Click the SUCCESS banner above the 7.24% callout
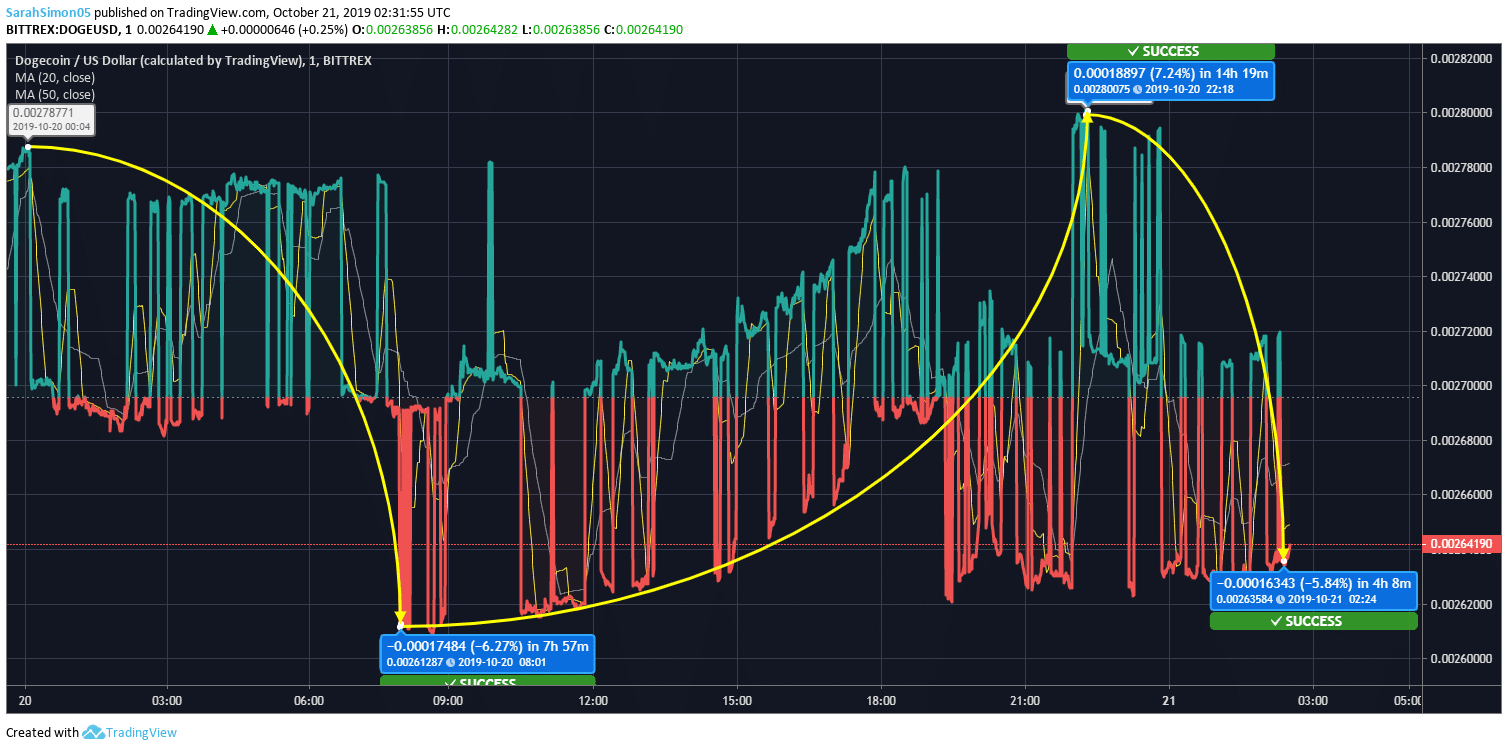This screenshot has width=1508, height=750. coord(1171,51)
